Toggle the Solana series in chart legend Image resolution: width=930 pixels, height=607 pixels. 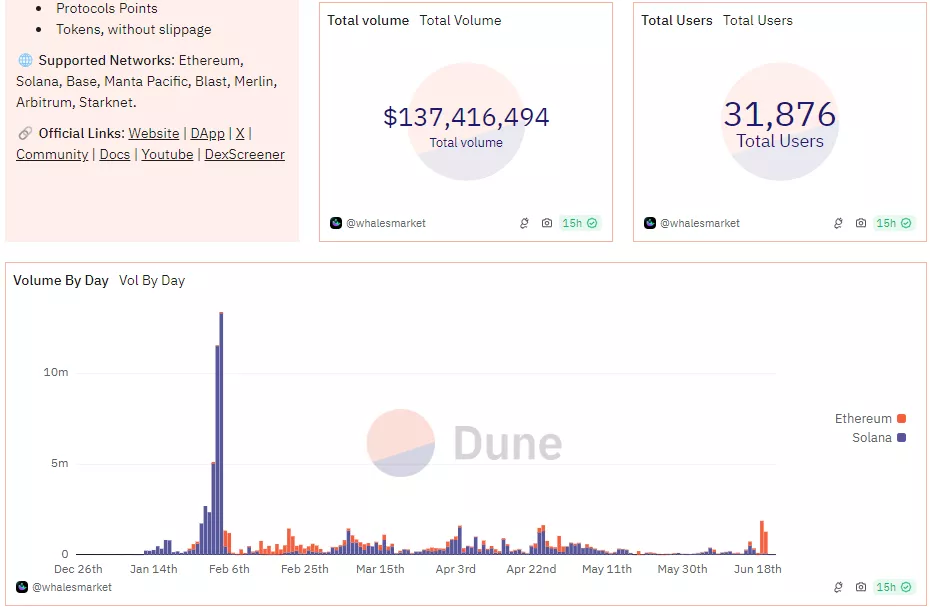click(x=878, y=438)
